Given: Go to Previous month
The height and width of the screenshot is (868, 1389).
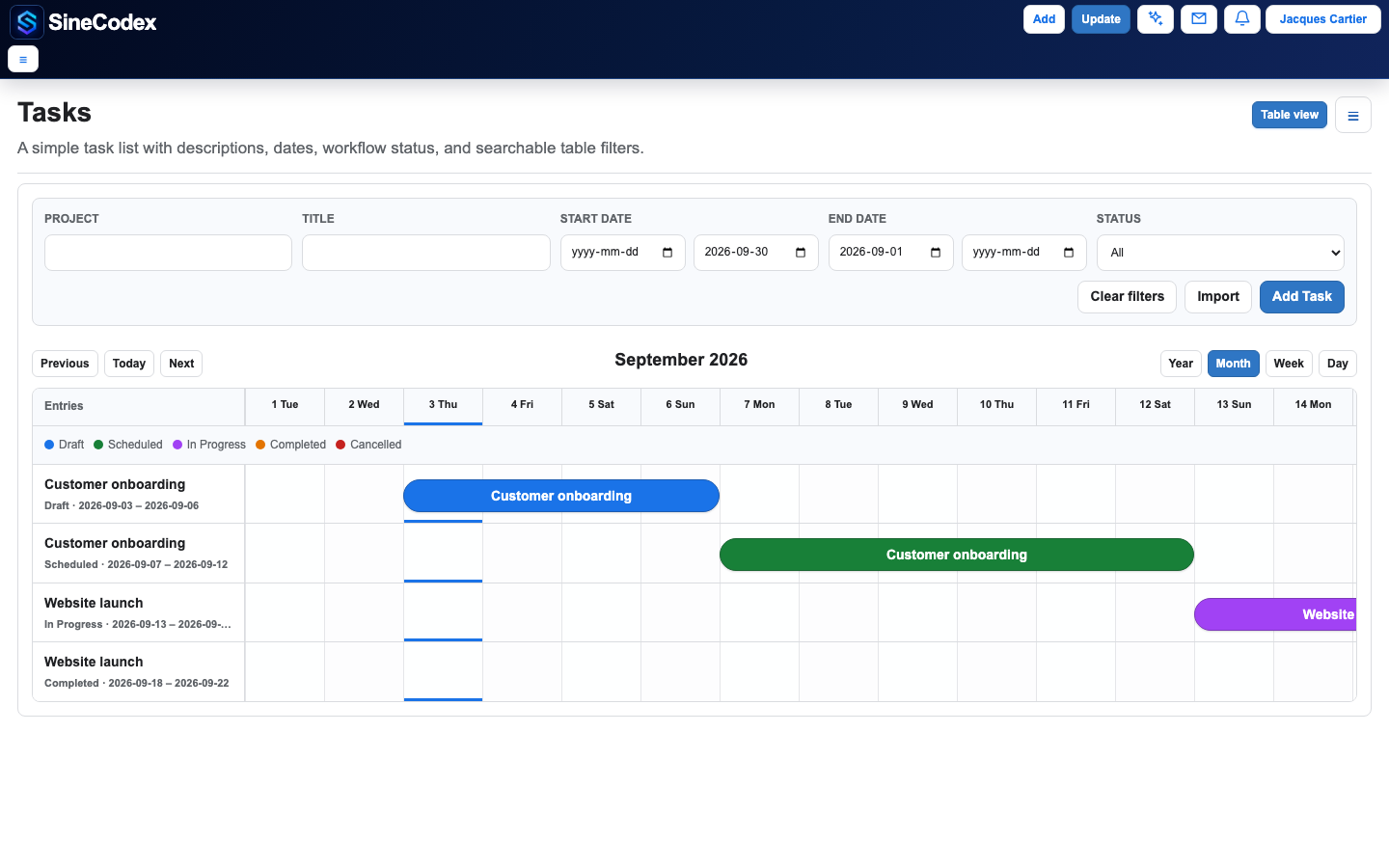Looking at the screenshot, I should 65,364.
